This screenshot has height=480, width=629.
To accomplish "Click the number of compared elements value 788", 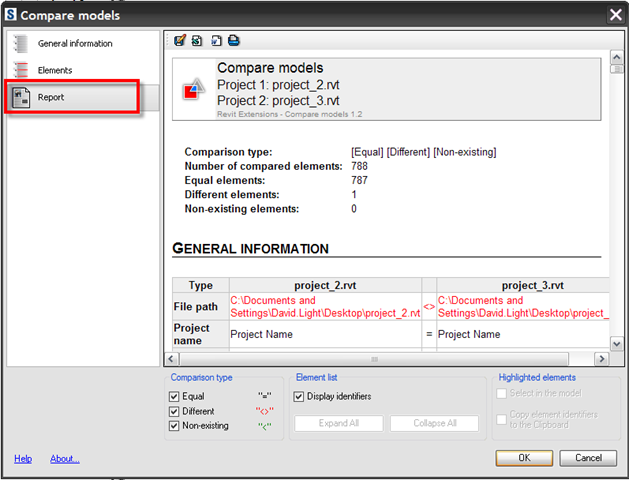I will click(359, 166).
